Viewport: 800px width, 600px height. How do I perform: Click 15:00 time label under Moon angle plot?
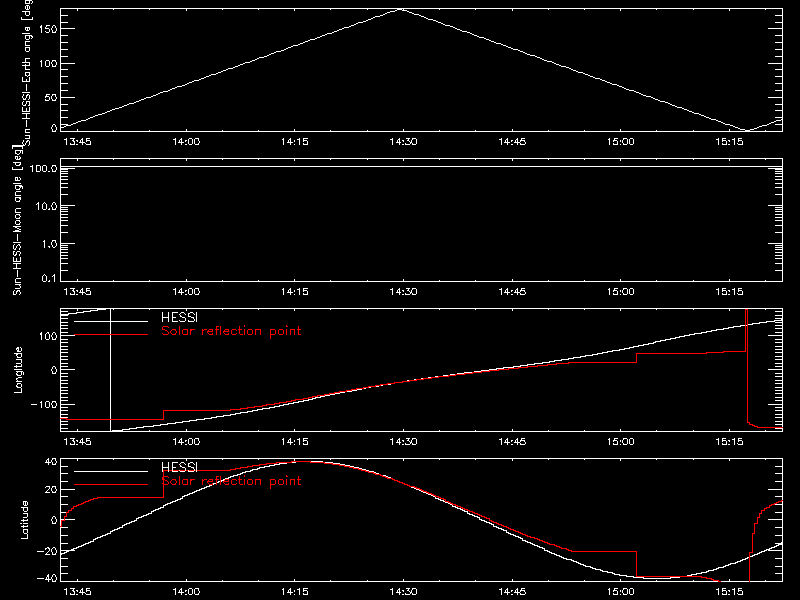(x=621, y=292)
